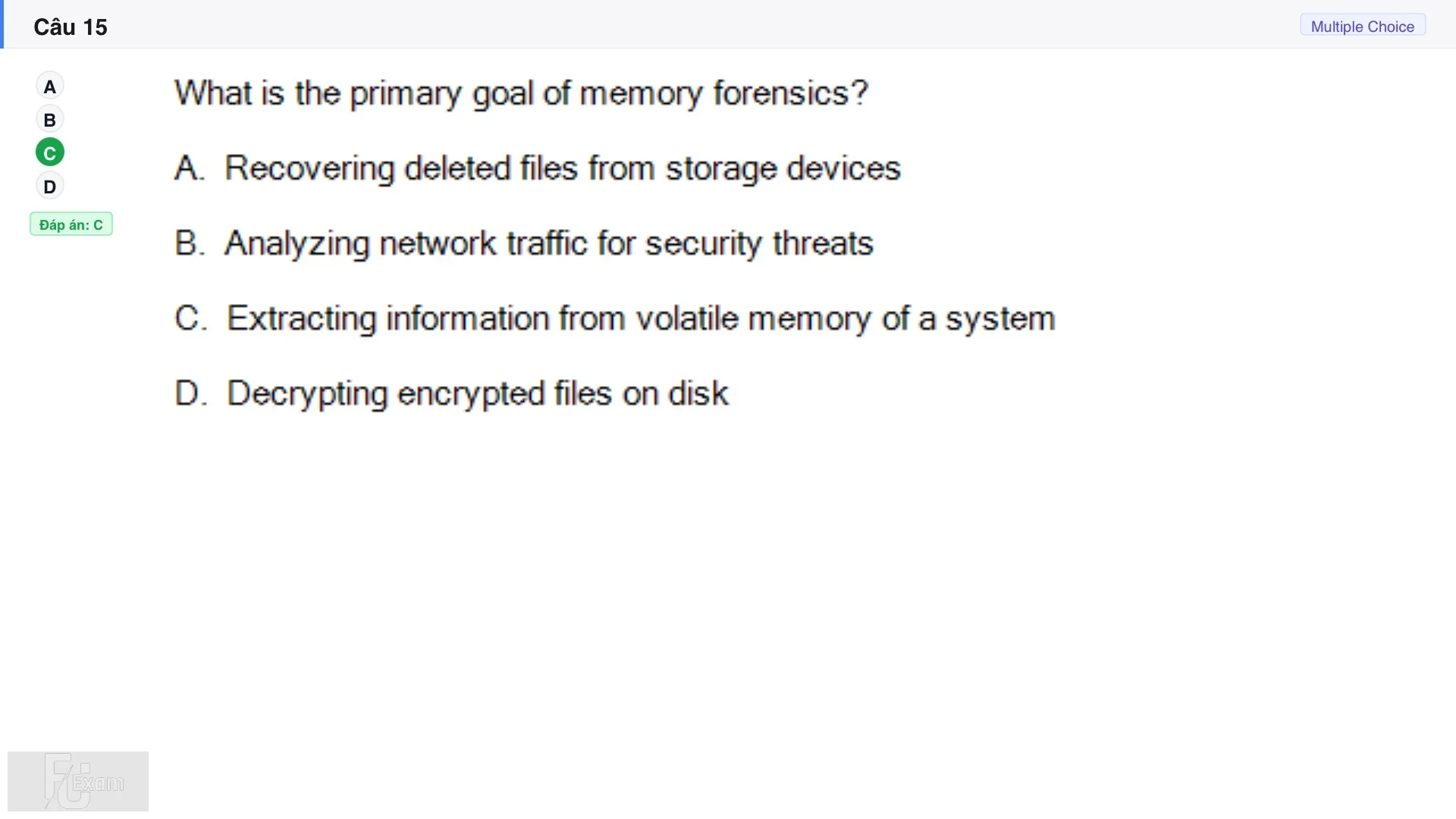
Task: Select answer circle A
Action: (50, 86)
